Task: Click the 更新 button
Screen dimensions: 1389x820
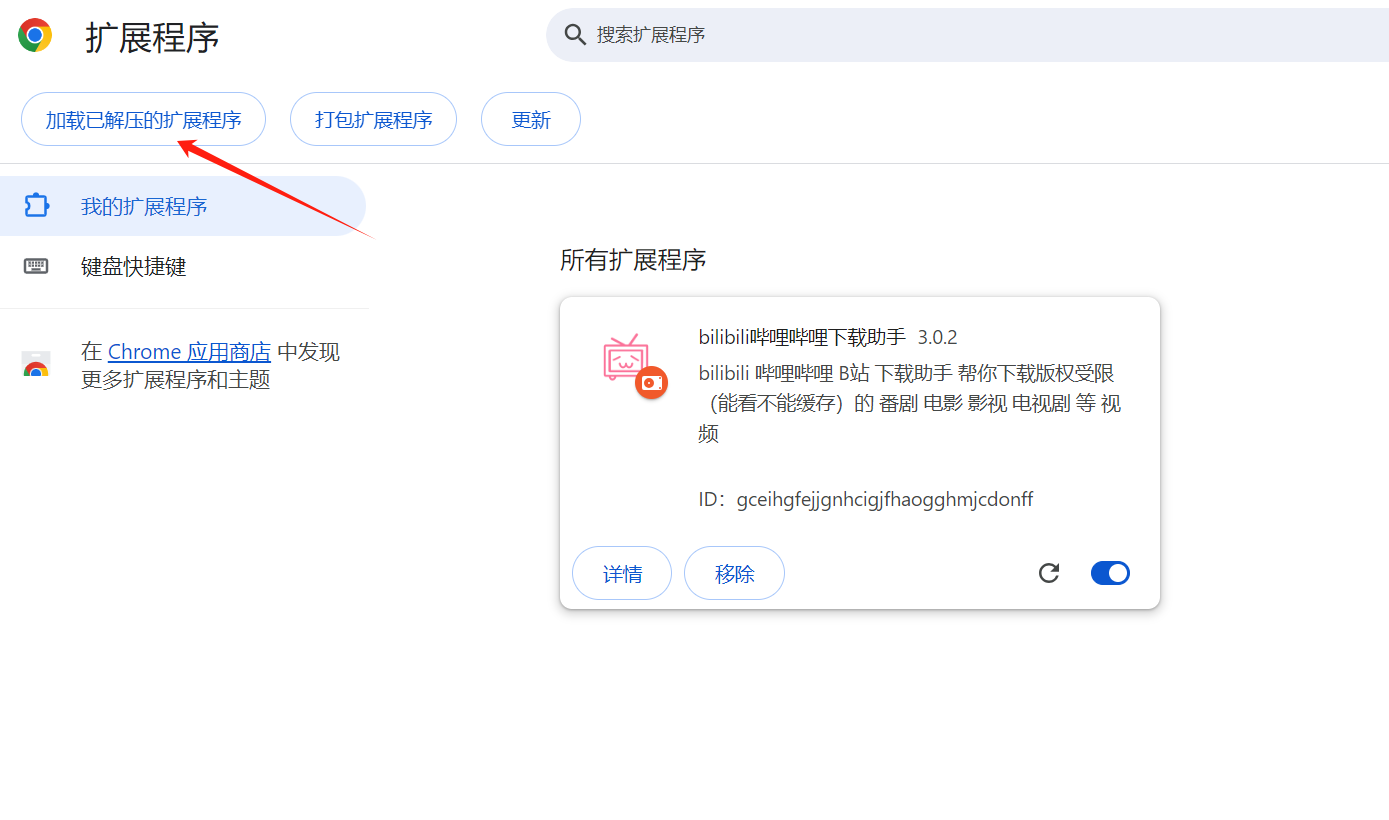Action: [x=531, y=120]
